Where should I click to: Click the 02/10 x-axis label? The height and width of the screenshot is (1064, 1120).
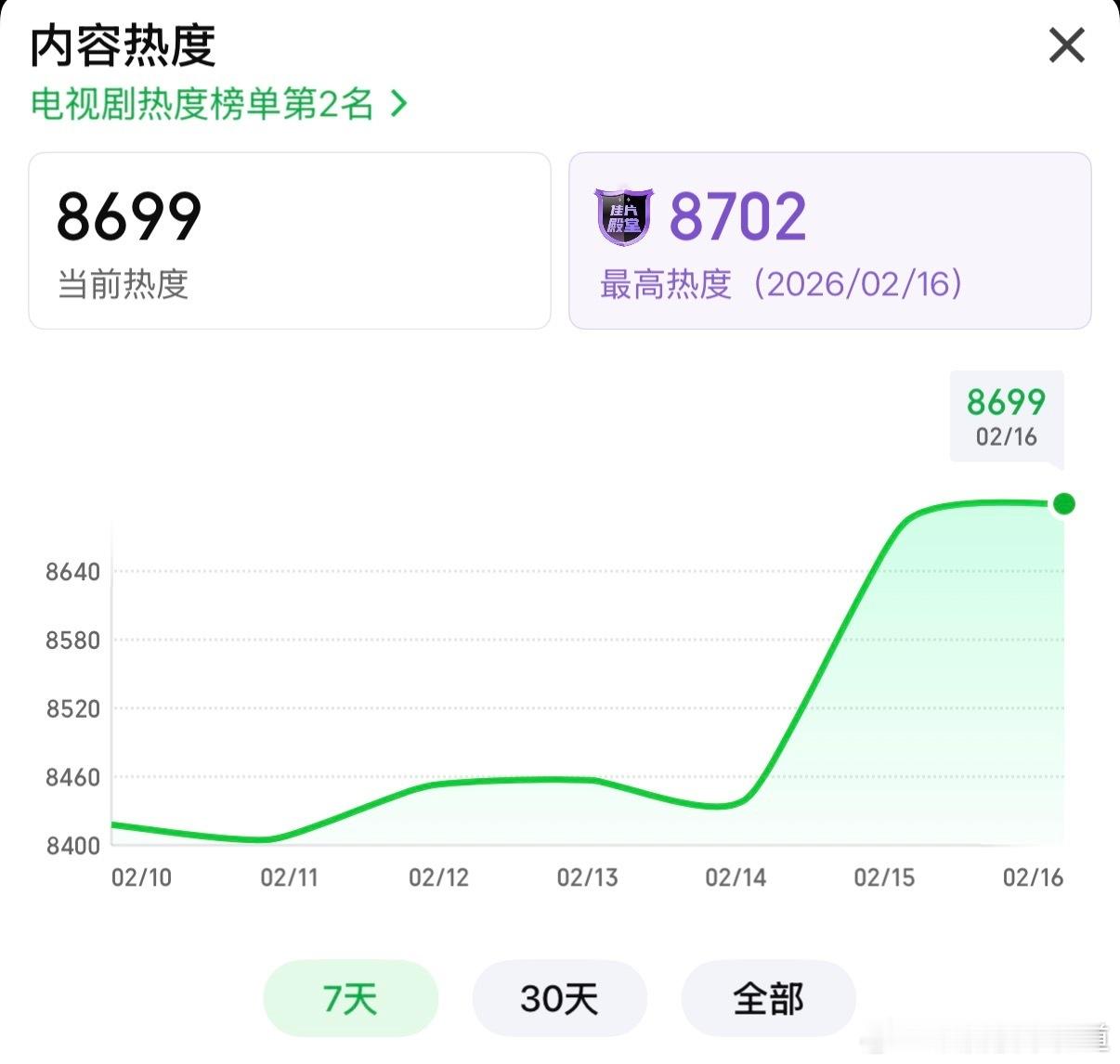pyautogui.click(x=140, y=876)
